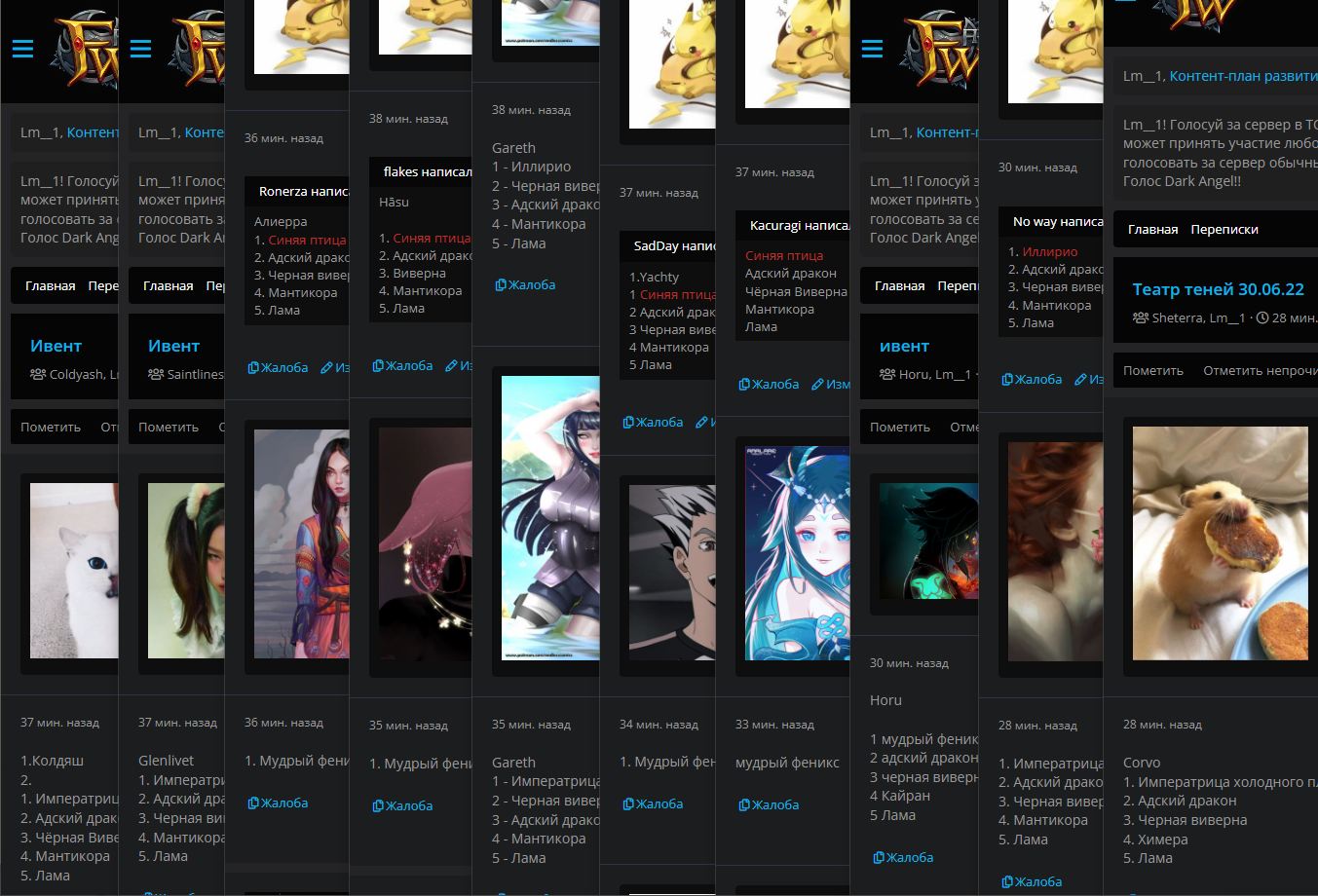Click Пометить in the Saintlines panel
This screenshot has height=896, width=1318.
(x=169, y=427)
